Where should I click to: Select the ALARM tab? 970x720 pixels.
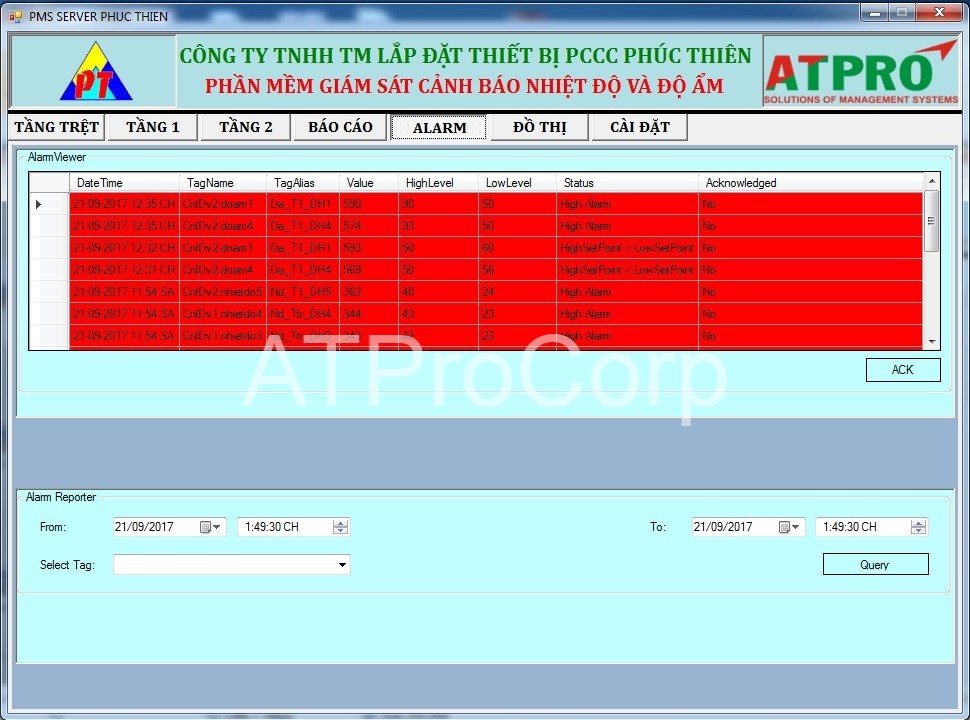[439, 128]
